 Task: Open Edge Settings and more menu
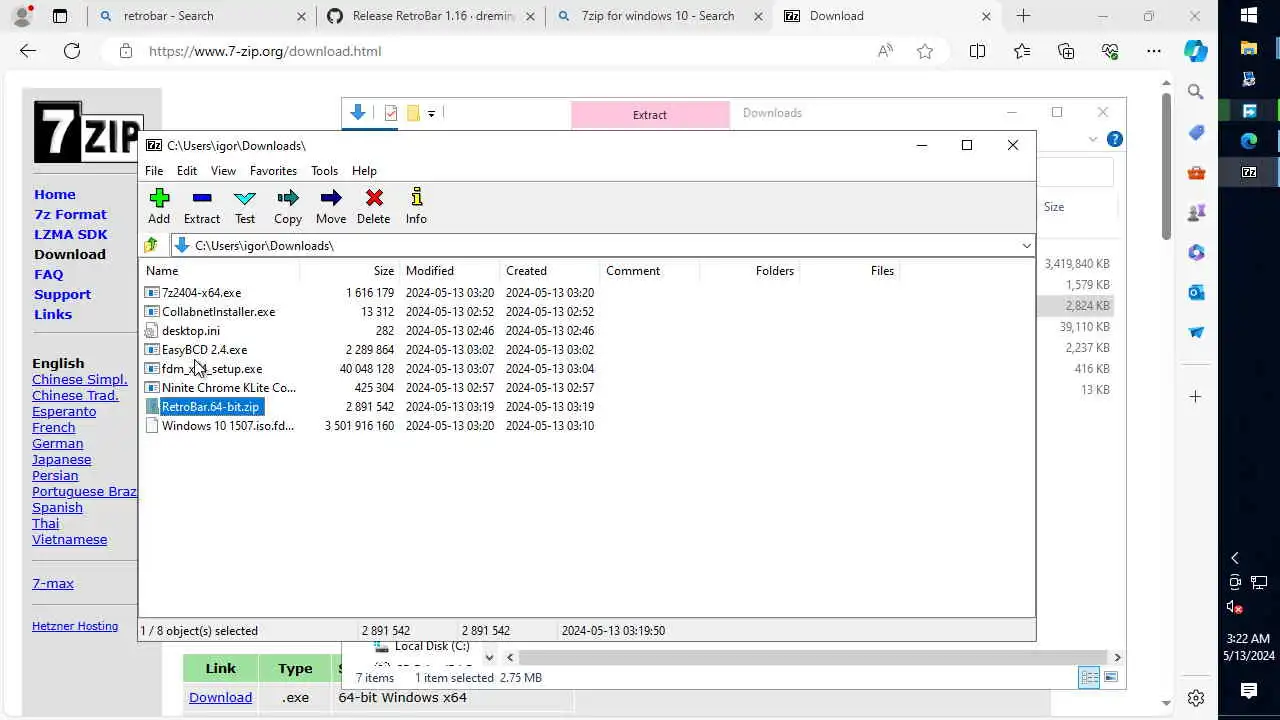click(x=1154, y=51)
